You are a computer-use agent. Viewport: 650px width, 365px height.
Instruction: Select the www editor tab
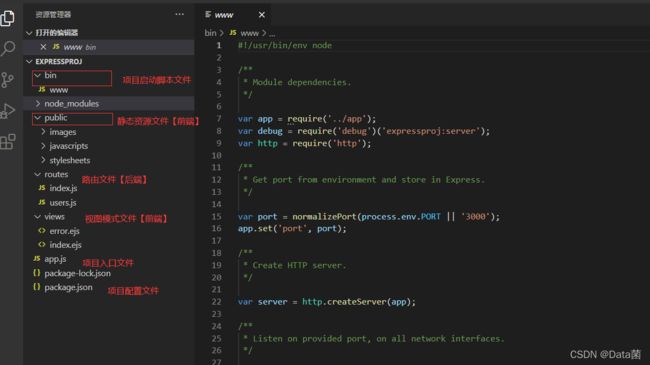click(x=233, y=15)
